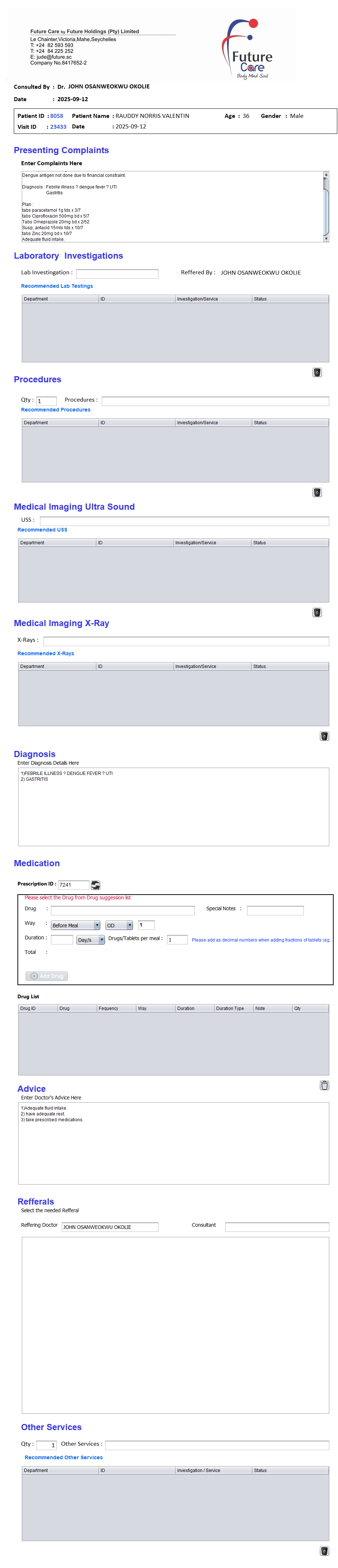Focus the Lab Investigation input field
The width and height of the screenshot is (338, 1568).
click(117, 274)
